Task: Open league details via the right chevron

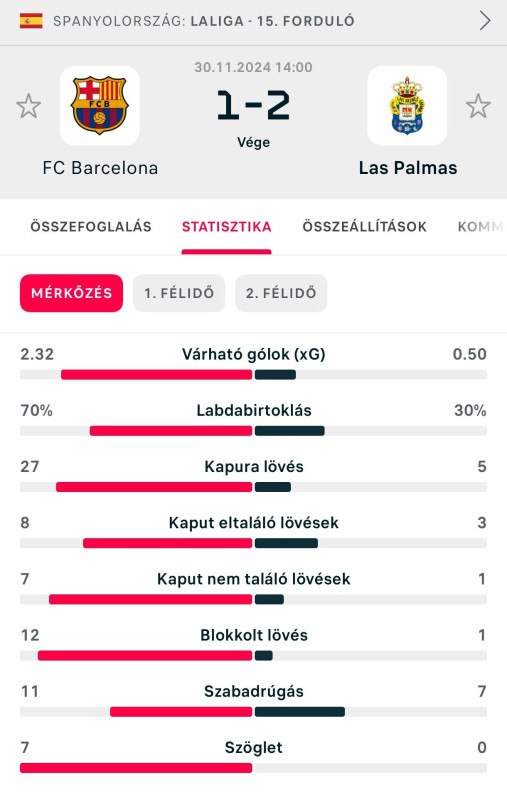Action: tap(485, 21)
